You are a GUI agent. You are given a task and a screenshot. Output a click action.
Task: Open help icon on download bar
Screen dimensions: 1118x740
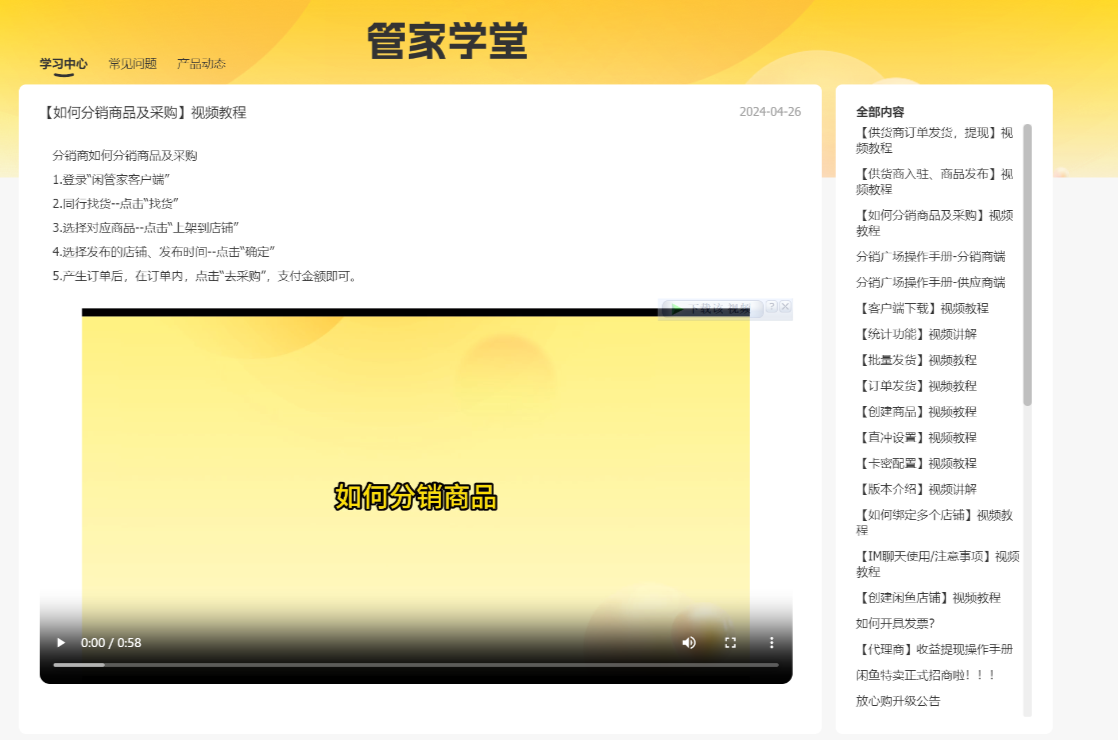tap(772, 307)
